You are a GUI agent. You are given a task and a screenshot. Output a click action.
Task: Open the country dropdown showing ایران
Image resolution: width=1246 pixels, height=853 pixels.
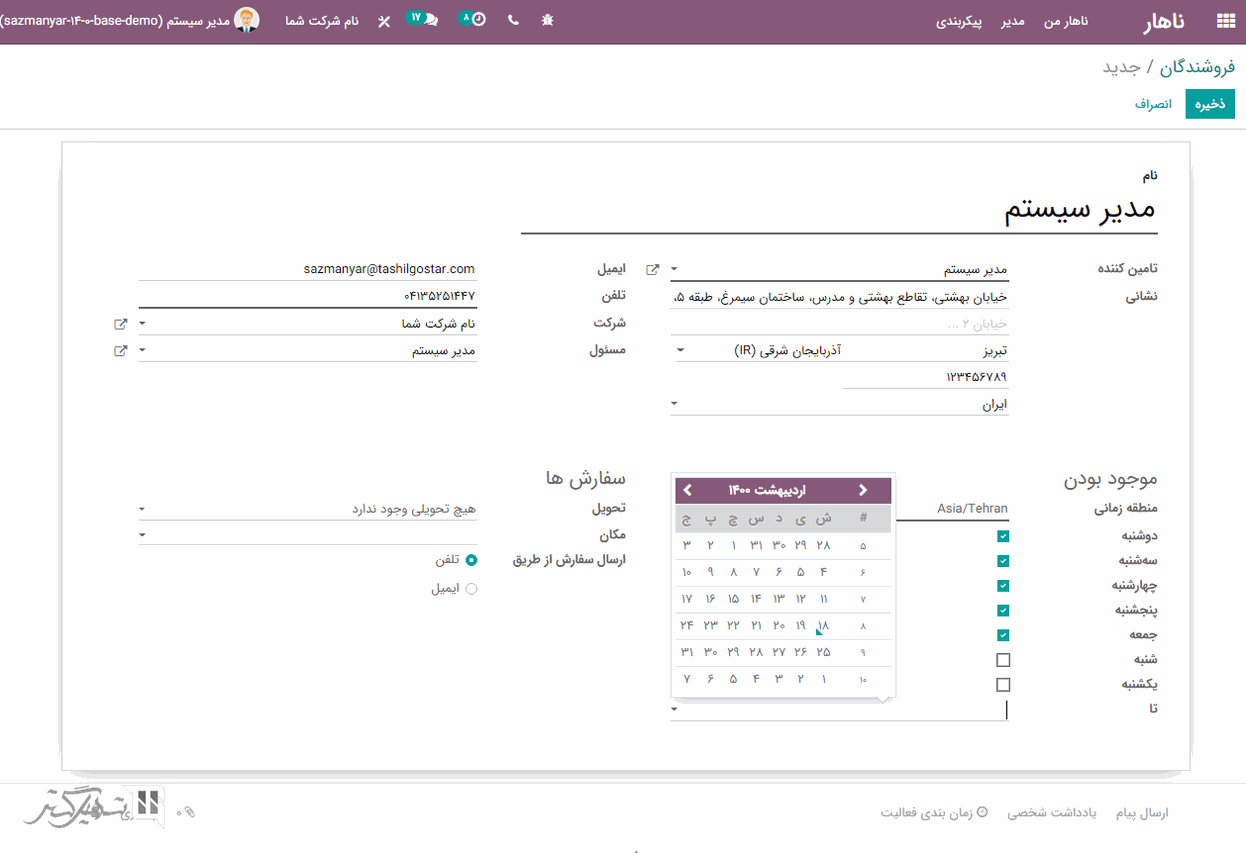tap(674, 402)
